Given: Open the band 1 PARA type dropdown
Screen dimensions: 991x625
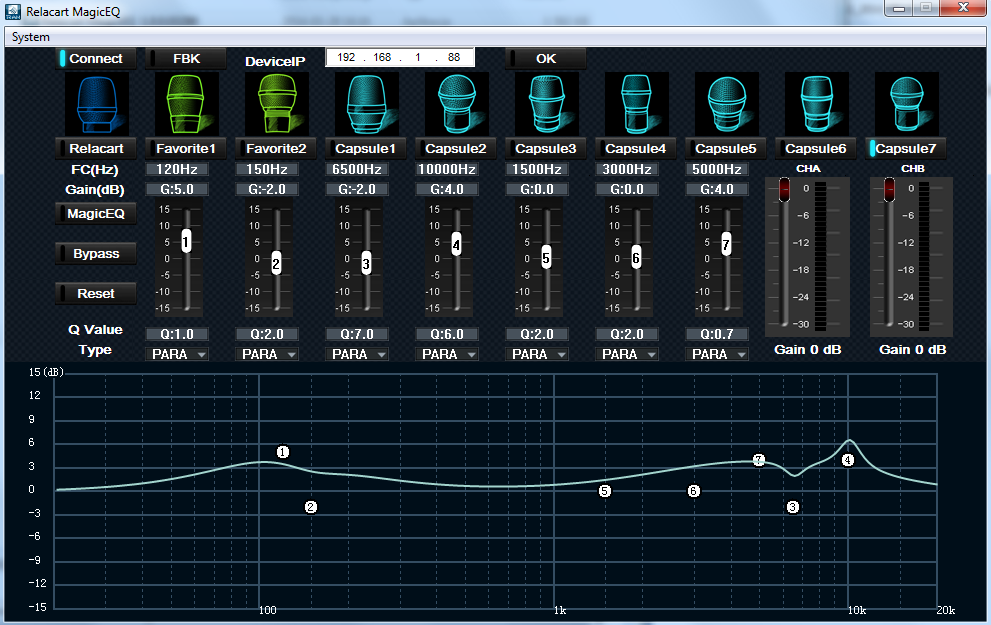Looking at the screenshot, I should [x=177, y=355].
